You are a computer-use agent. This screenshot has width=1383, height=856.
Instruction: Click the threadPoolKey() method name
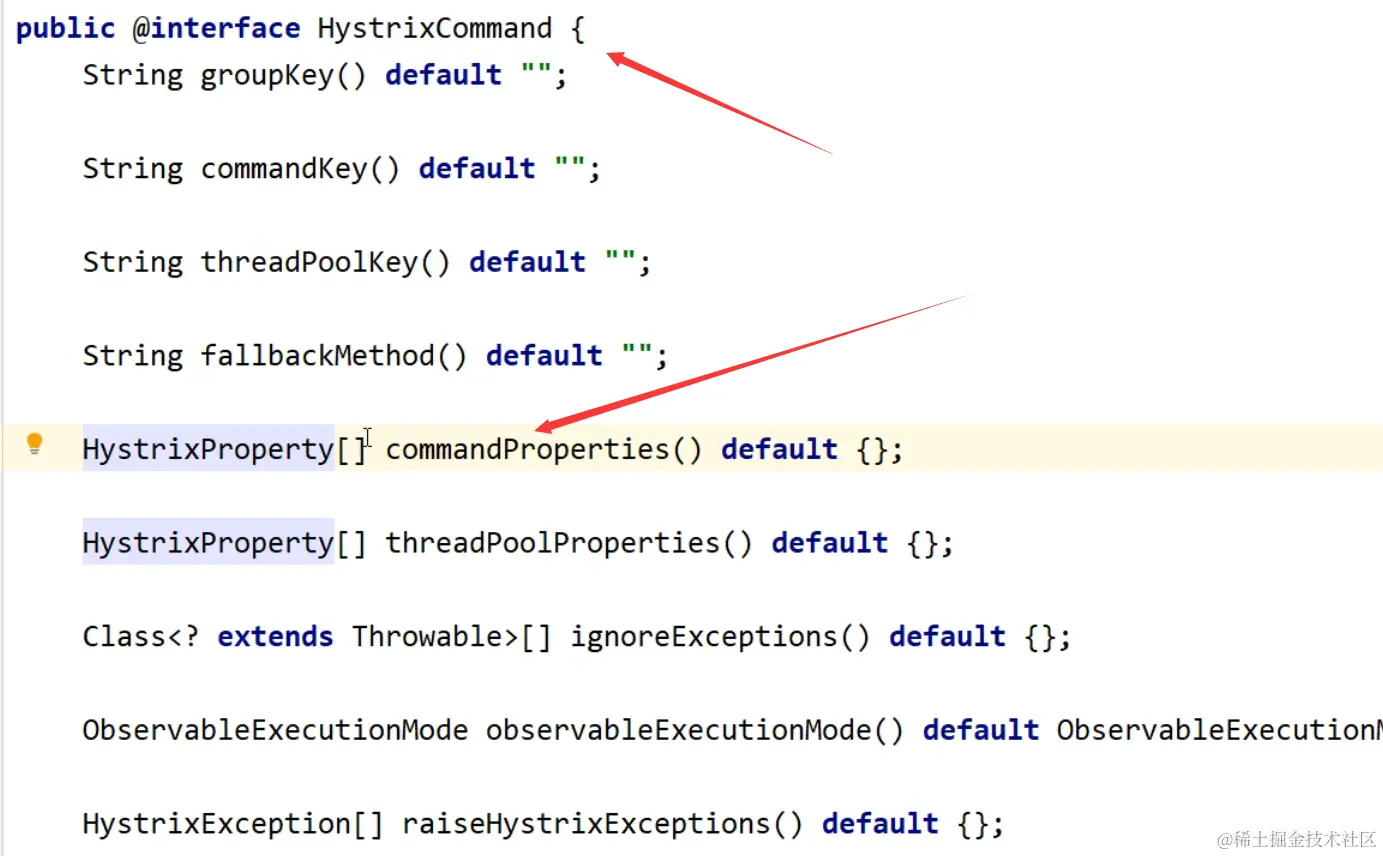(326, 262)
